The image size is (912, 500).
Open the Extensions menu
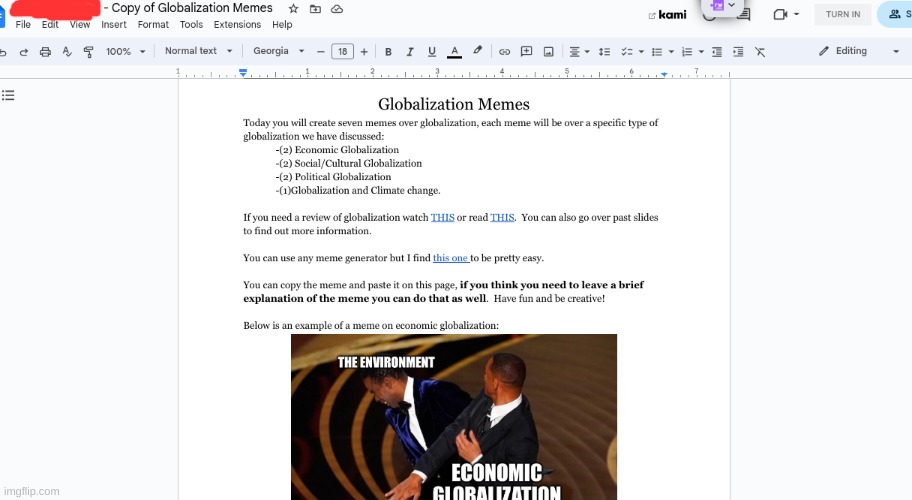point(237,24)
